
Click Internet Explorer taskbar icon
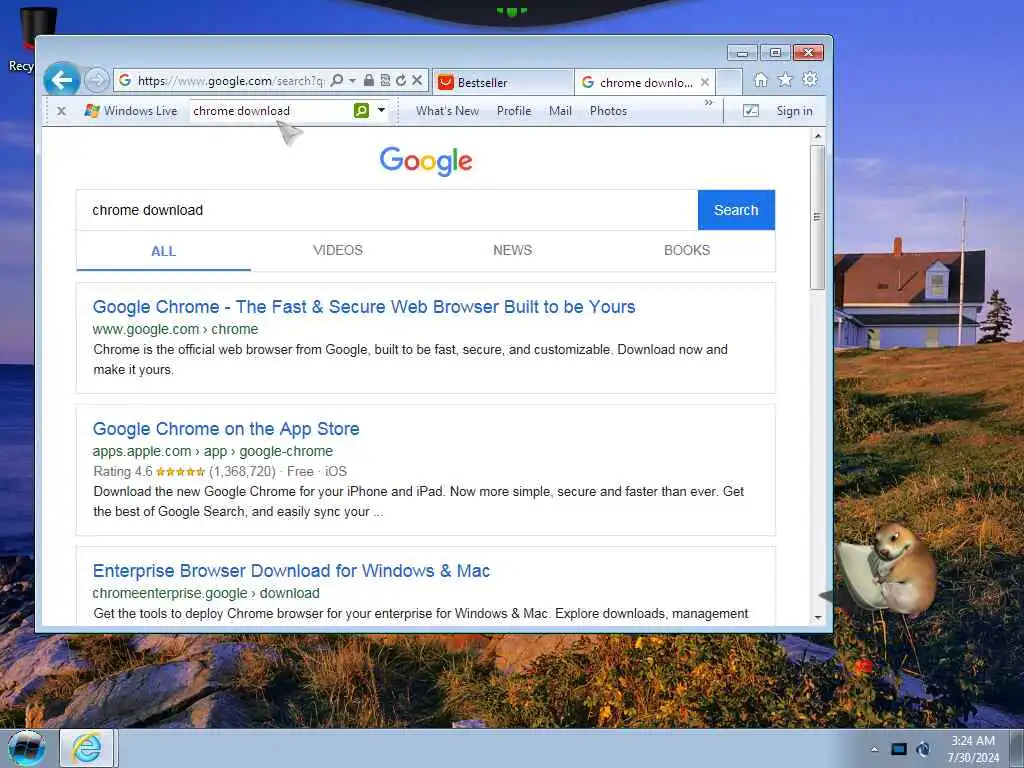(87, 748)
